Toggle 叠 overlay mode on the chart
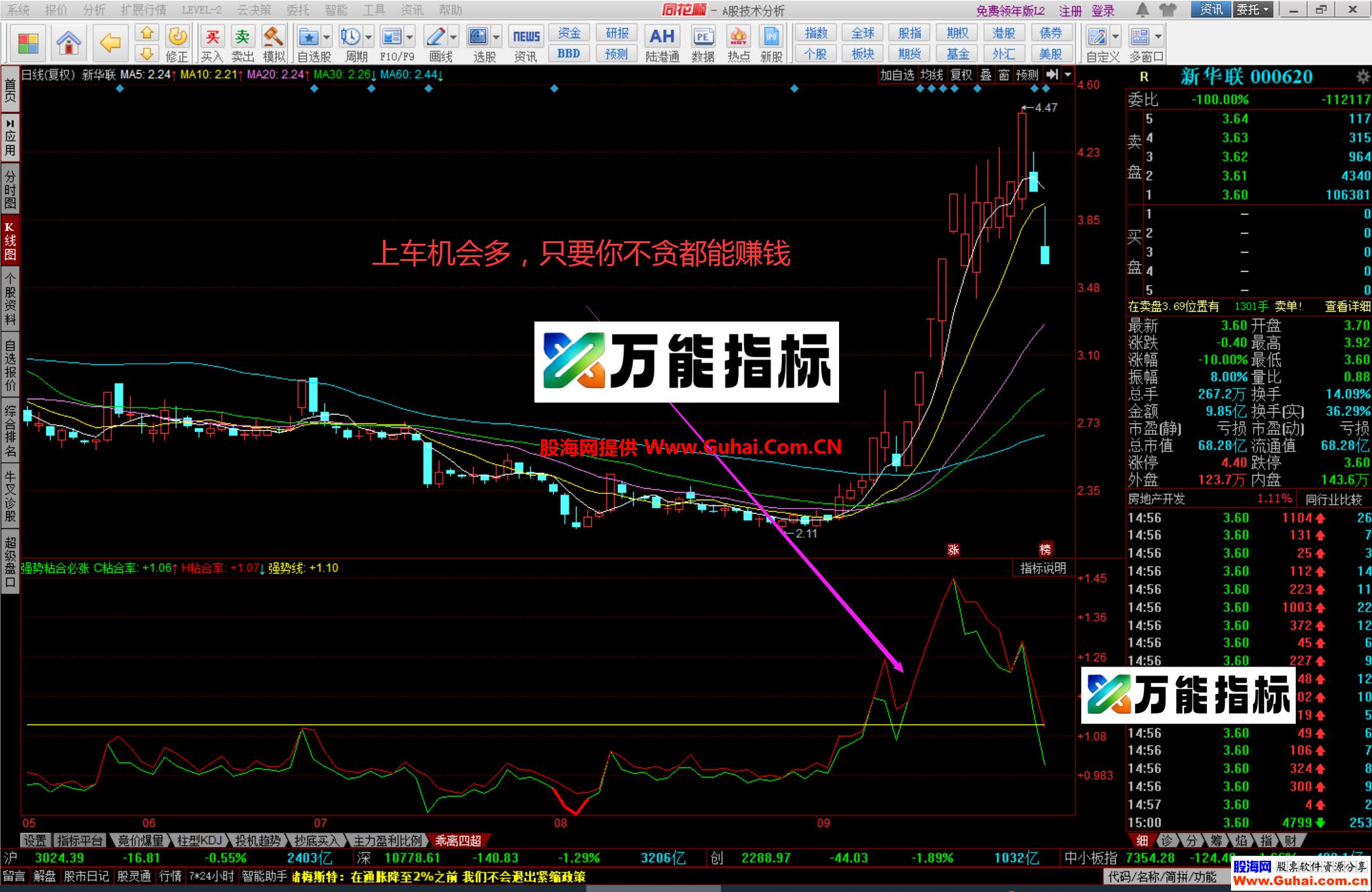This screenshot has height=892, width=1372. click(x=986, y=74)
